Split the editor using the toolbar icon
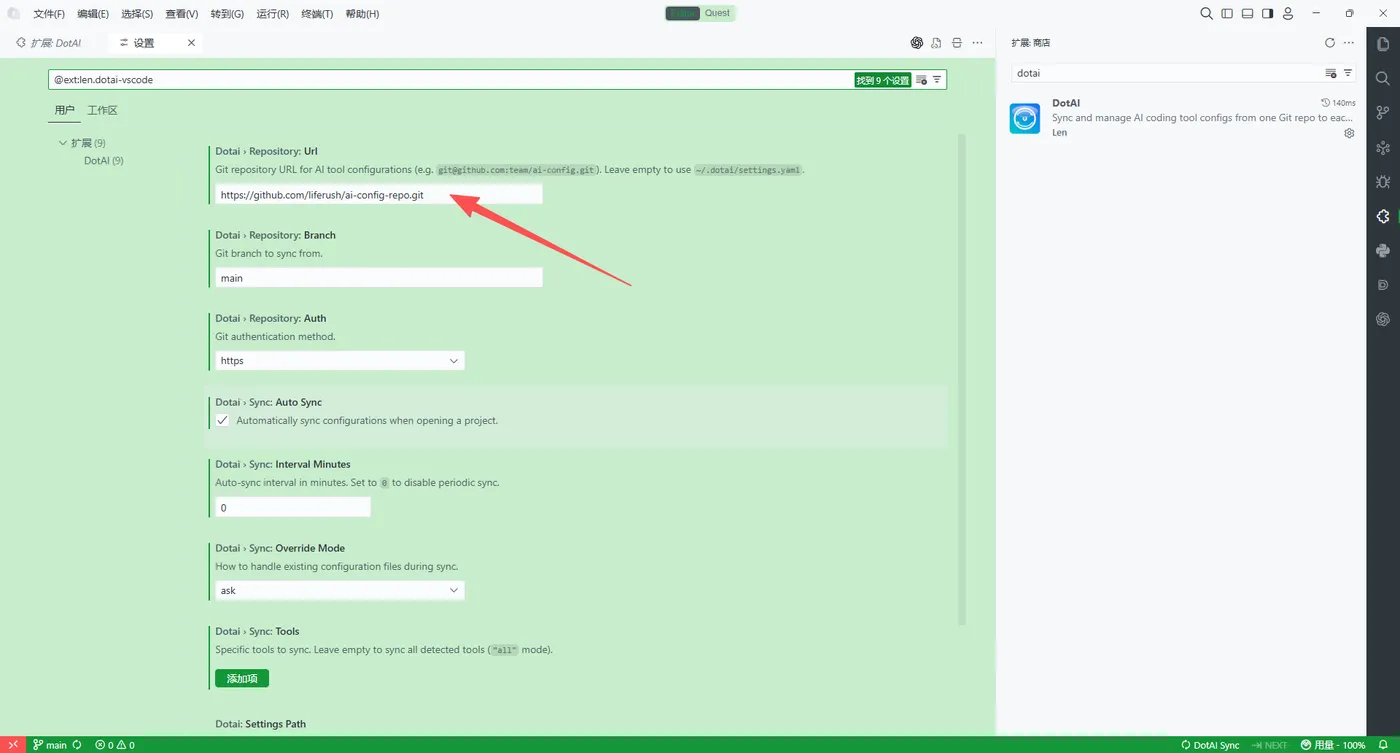The width and height of the screenshot is (1400, 753). click(957, 43)
